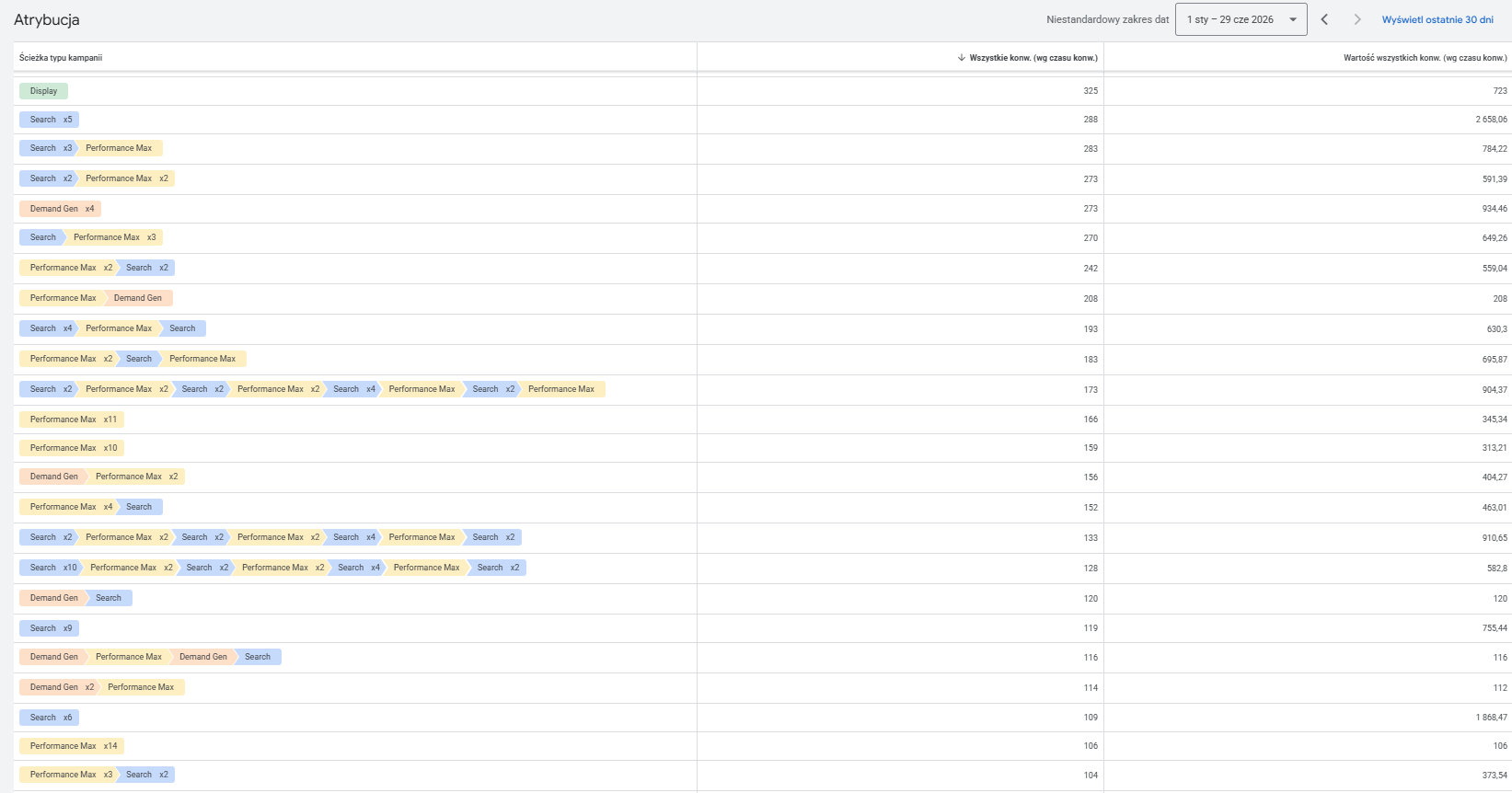The width and height of the screenshot is (1512, 793).
Task: Click the 'Performance Max x11' chip
Action: click(x=72, y=419)
